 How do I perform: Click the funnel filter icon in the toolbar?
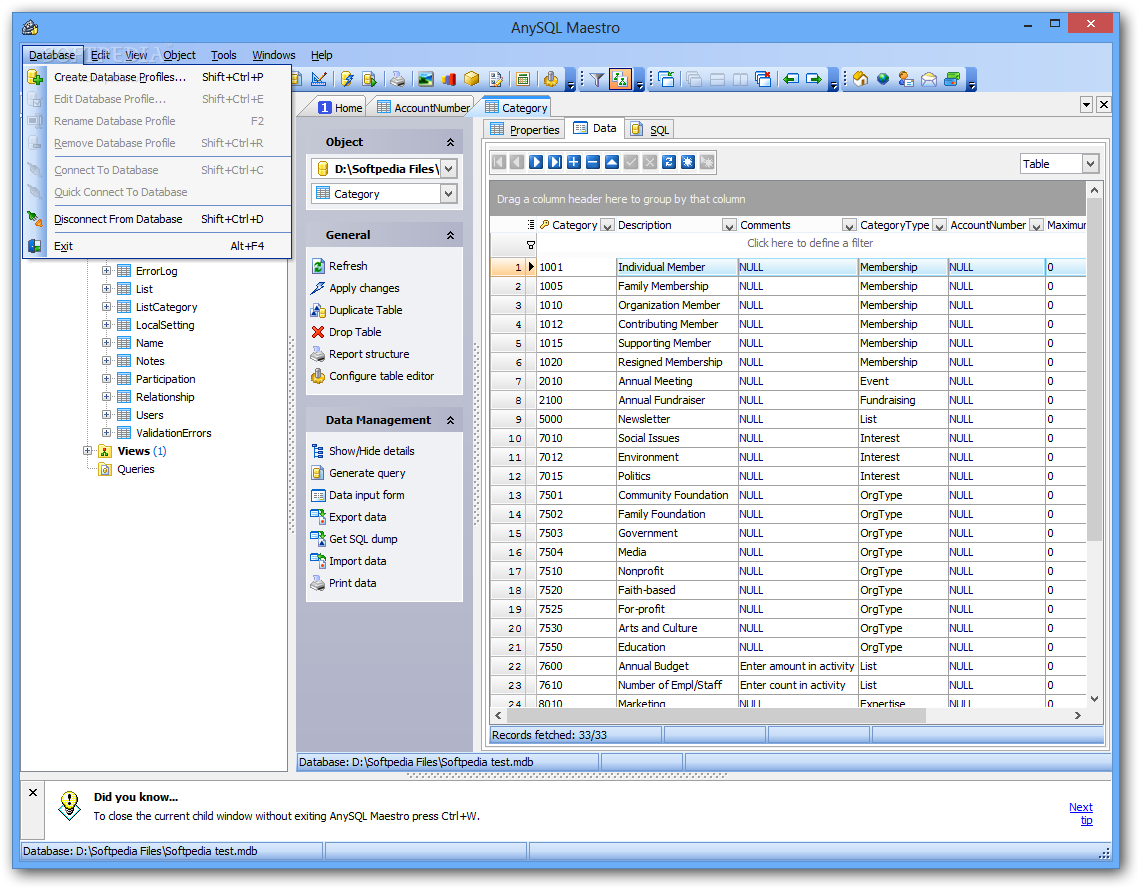(x=597, y=79)
